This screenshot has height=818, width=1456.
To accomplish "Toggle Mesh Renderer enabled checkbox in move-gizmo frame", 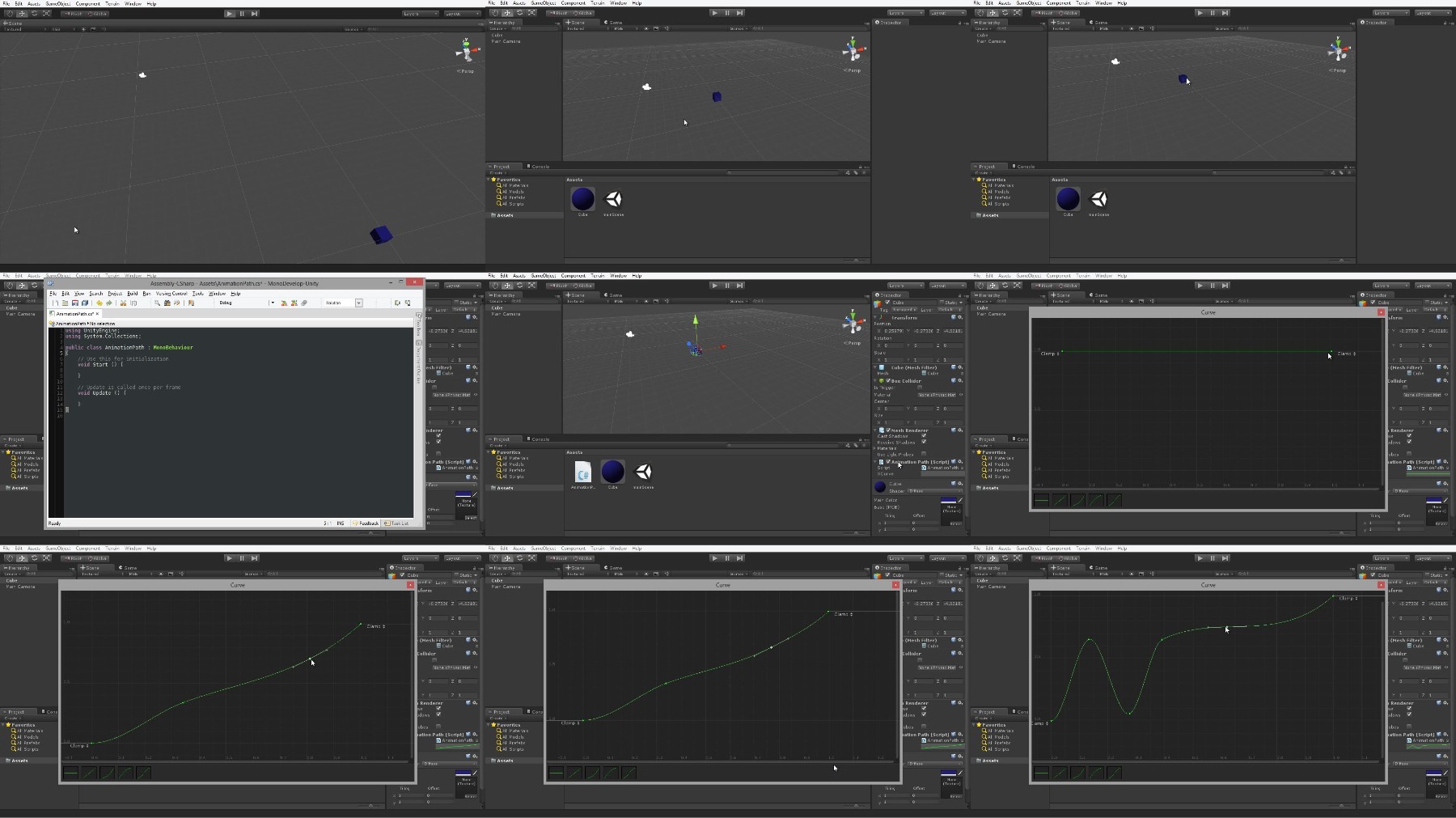I will (888, 430).
